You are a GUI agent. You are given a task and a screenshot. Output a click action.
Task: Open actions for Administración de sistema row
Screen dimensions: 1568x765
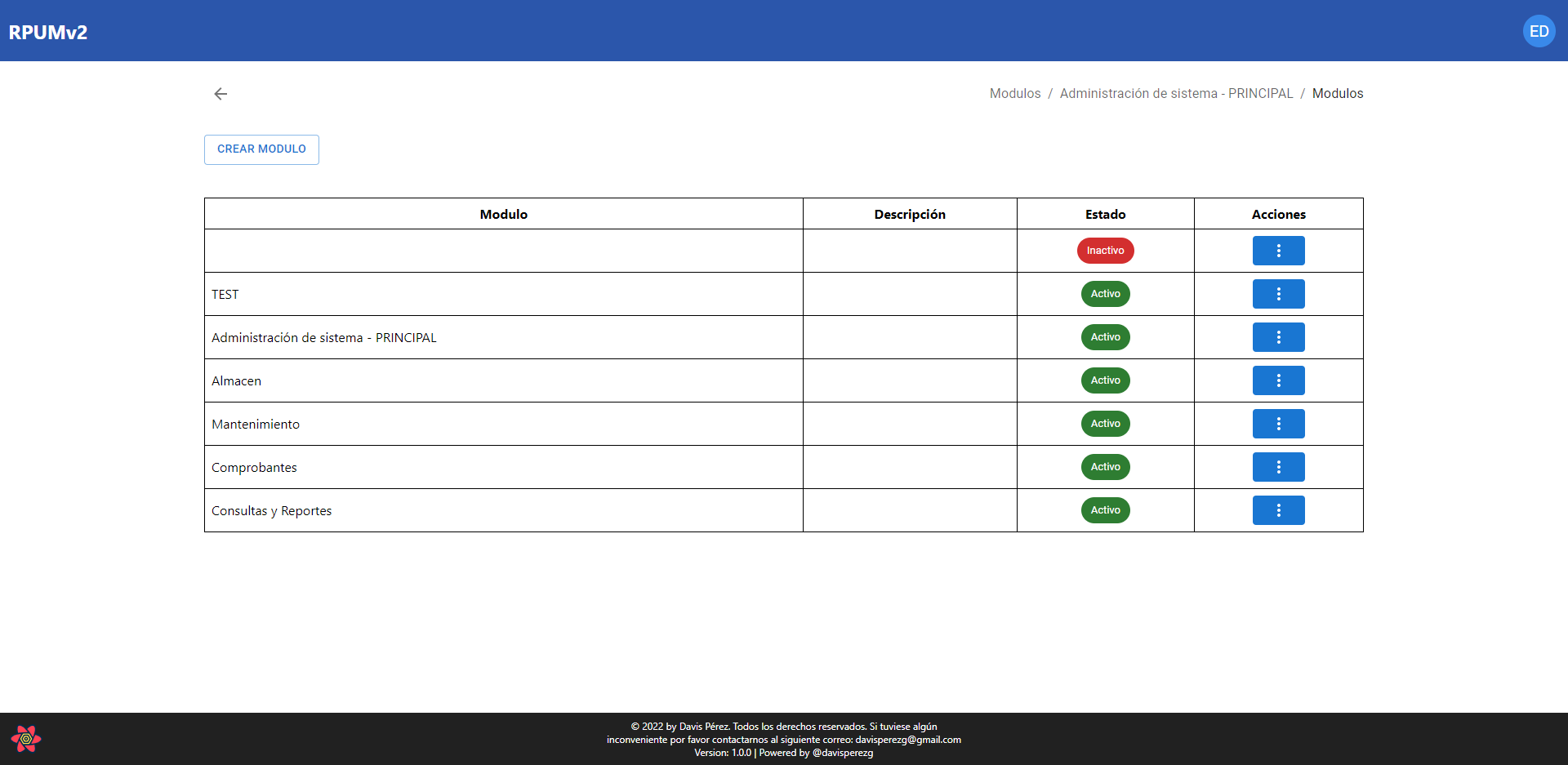(x=1278, y=337)
